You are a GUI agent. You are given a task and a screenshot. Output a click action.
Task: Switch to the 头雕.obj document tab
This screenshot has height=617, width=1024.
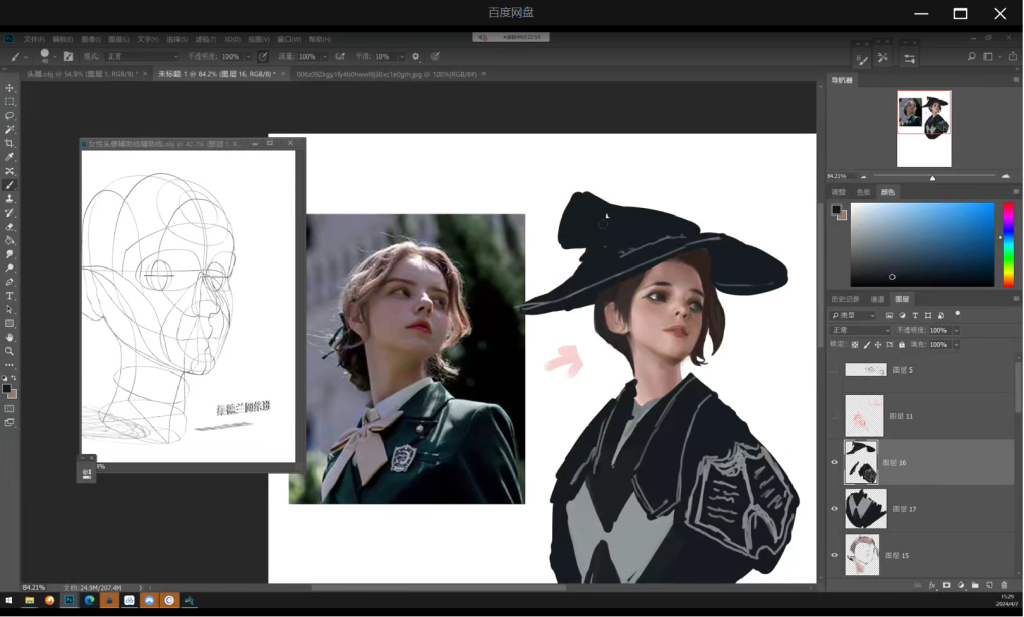(82, 74)
